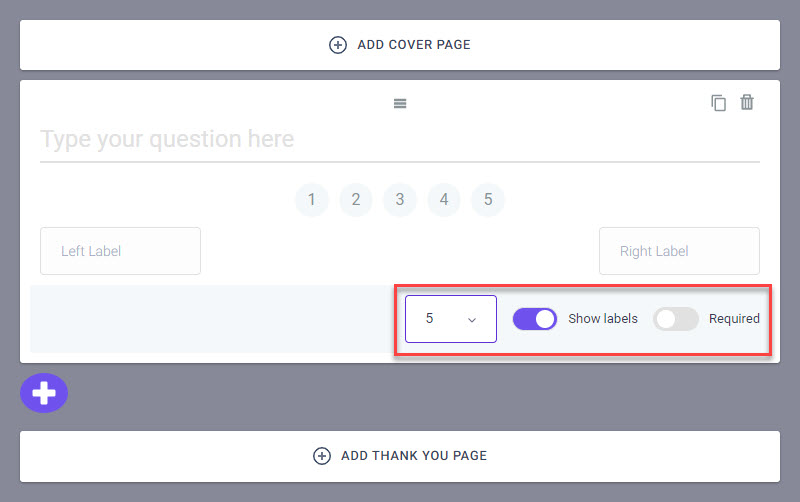Select rating option 1
The image size is (800, 502).
[x=311, y=199]
